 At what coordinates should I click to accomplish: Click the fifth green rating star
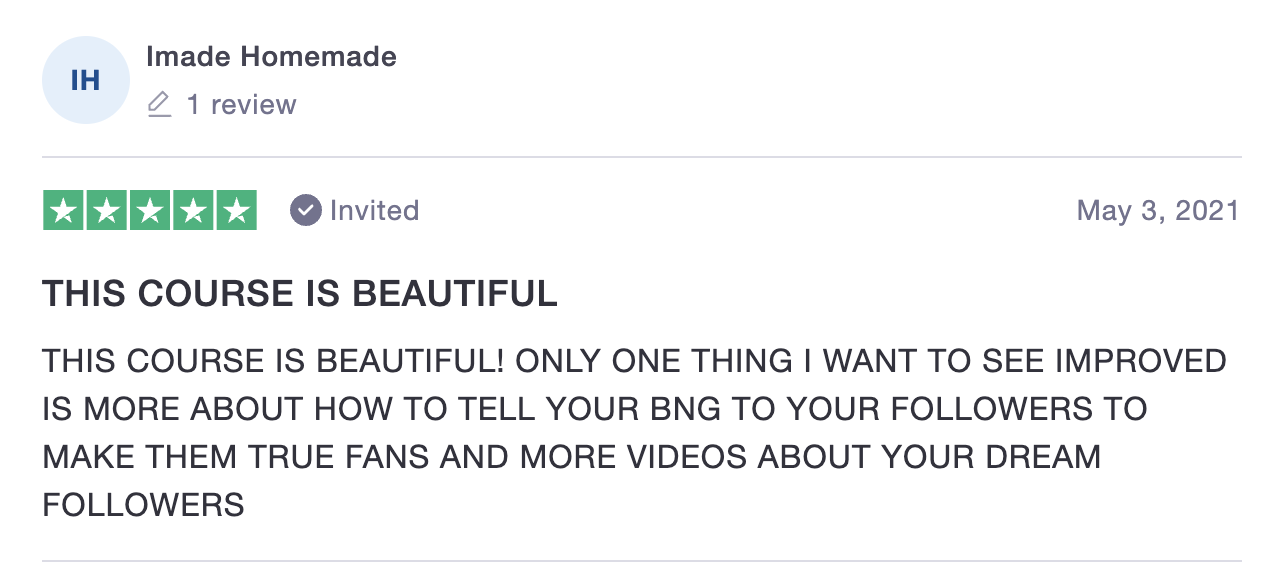(x=237, y=210)
